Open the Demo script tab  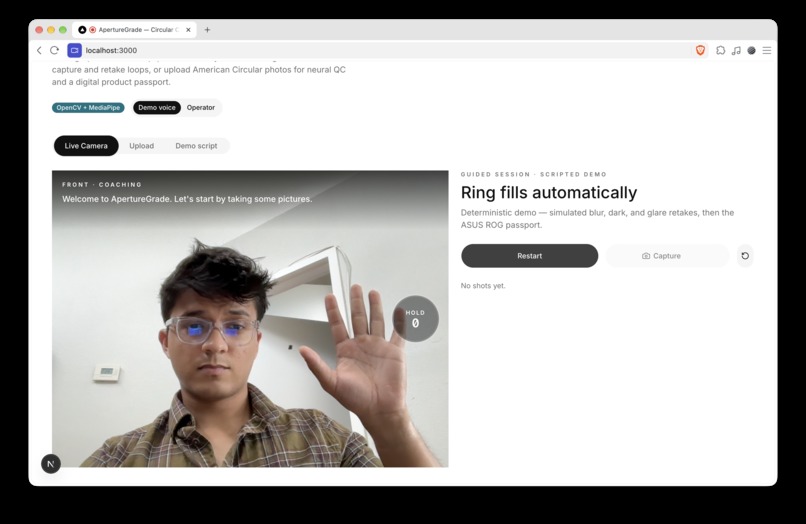coord(196,146)
